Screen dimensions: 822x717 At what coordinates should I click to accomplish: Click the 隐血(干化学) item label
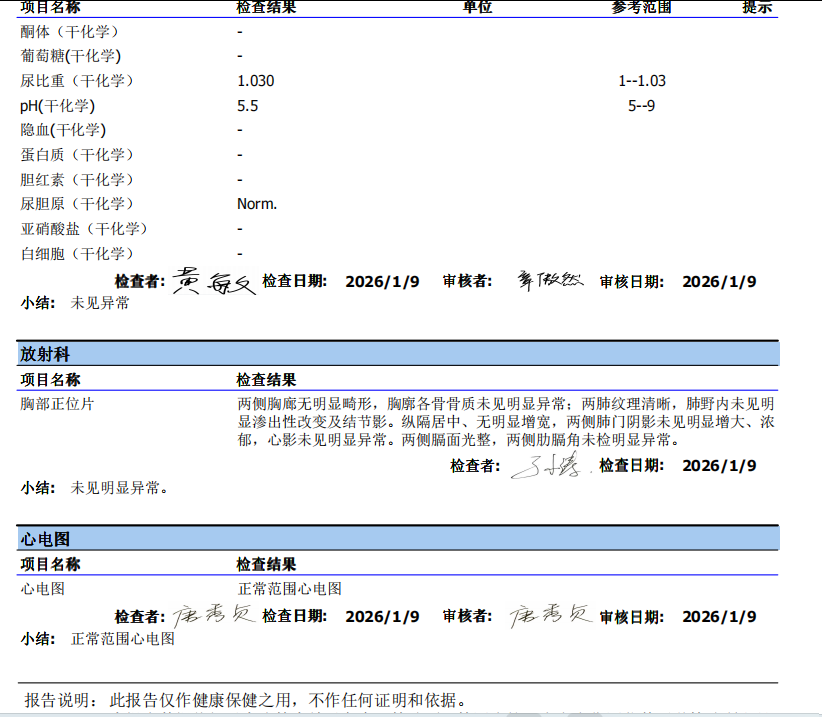tap(63, 130)
